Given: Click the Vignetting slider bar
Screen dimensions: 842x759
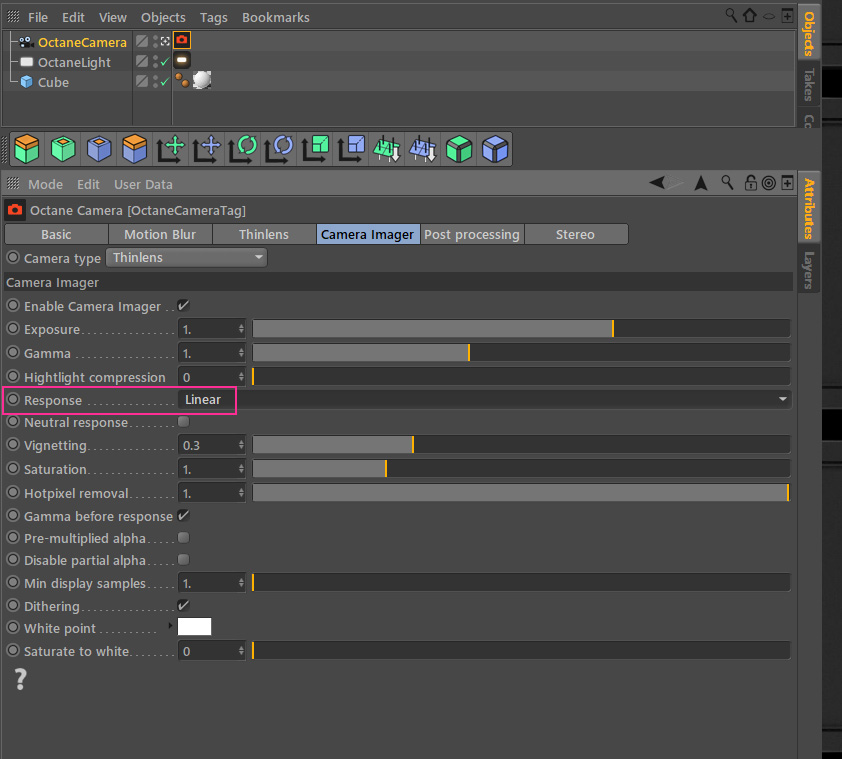Looking at the screenshot, I should click(521, 445).
